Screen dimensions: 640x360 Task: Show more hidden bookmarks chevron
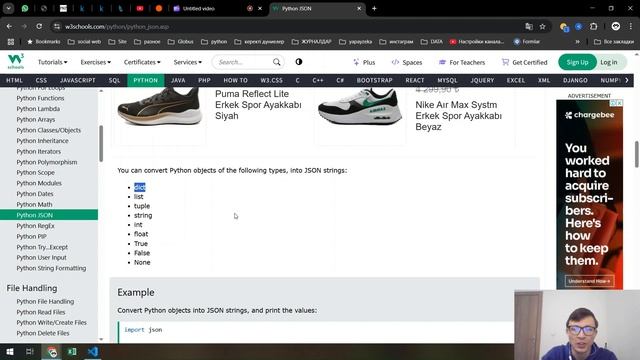point(578,42)
